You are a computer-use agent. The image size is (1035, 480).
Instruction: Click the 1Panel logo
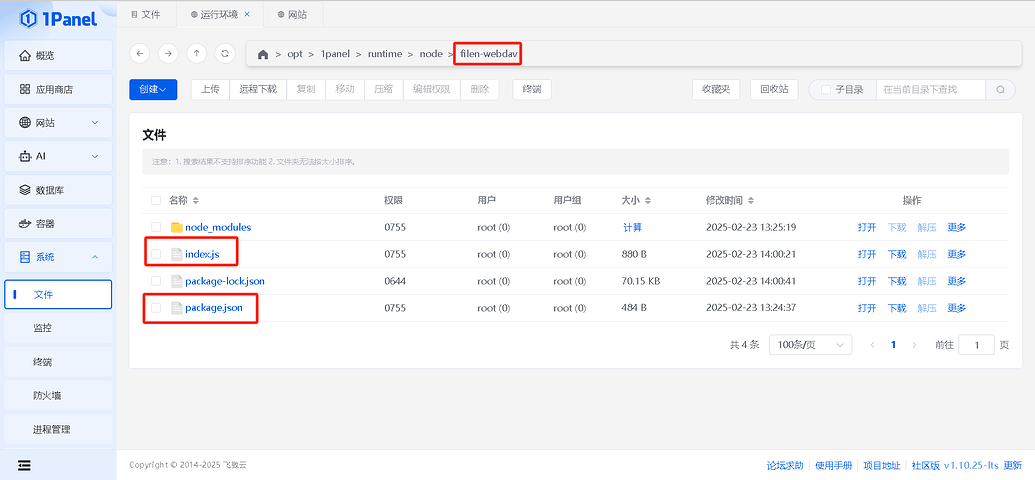click(58, 18)
